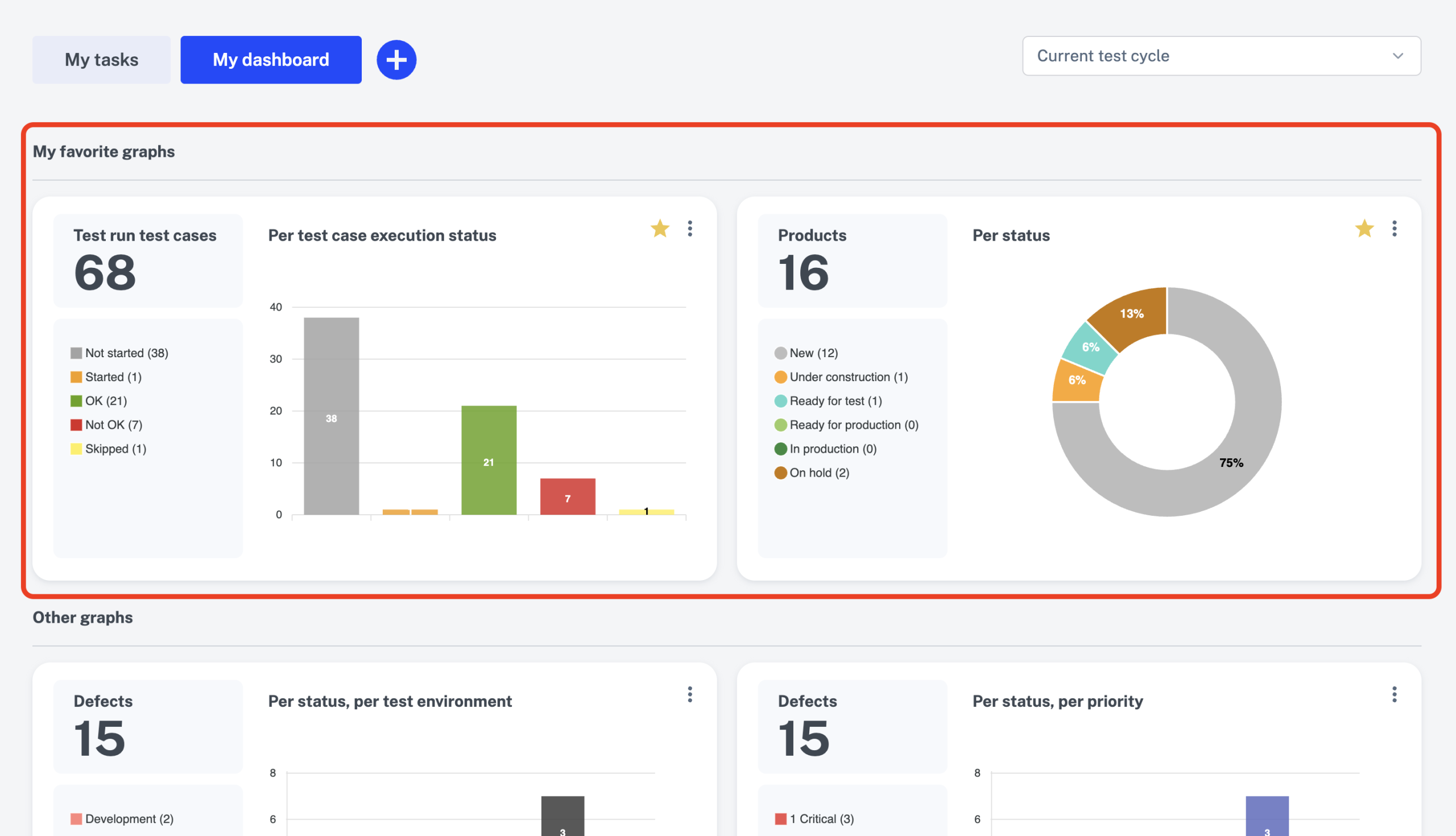Click the Defects count beside Per status, per test environment
1456x836 pixels.
tap(100, 738)
